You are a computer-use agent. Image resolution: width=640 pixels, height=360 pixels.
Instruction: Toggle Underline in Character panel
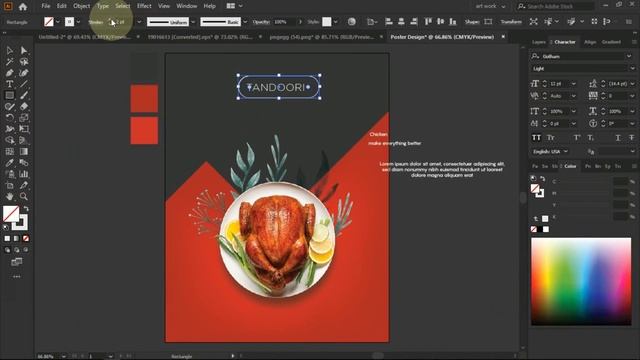(618, 138)
